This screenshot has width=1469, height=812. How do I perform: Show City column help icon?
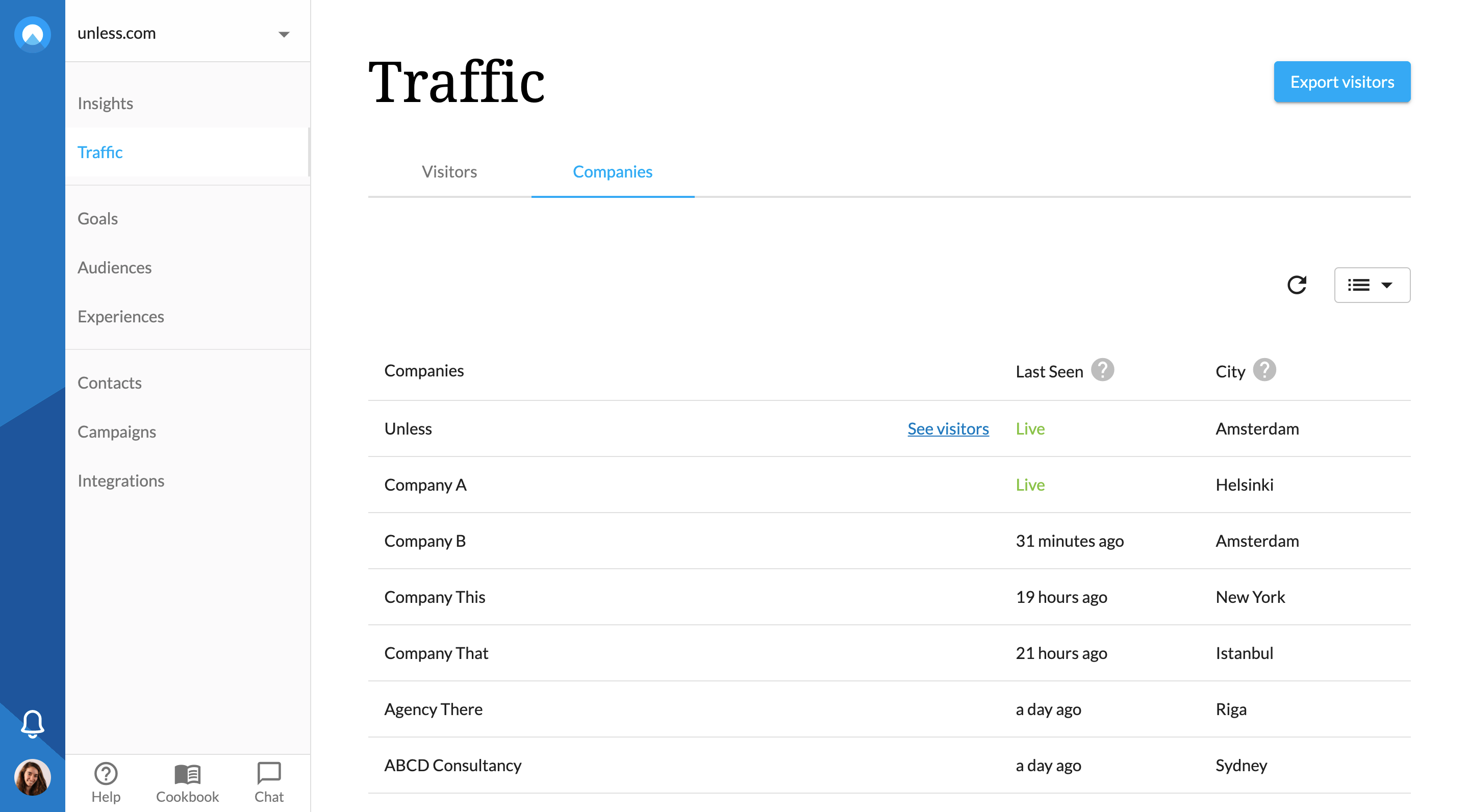[x=1264, y=370]
